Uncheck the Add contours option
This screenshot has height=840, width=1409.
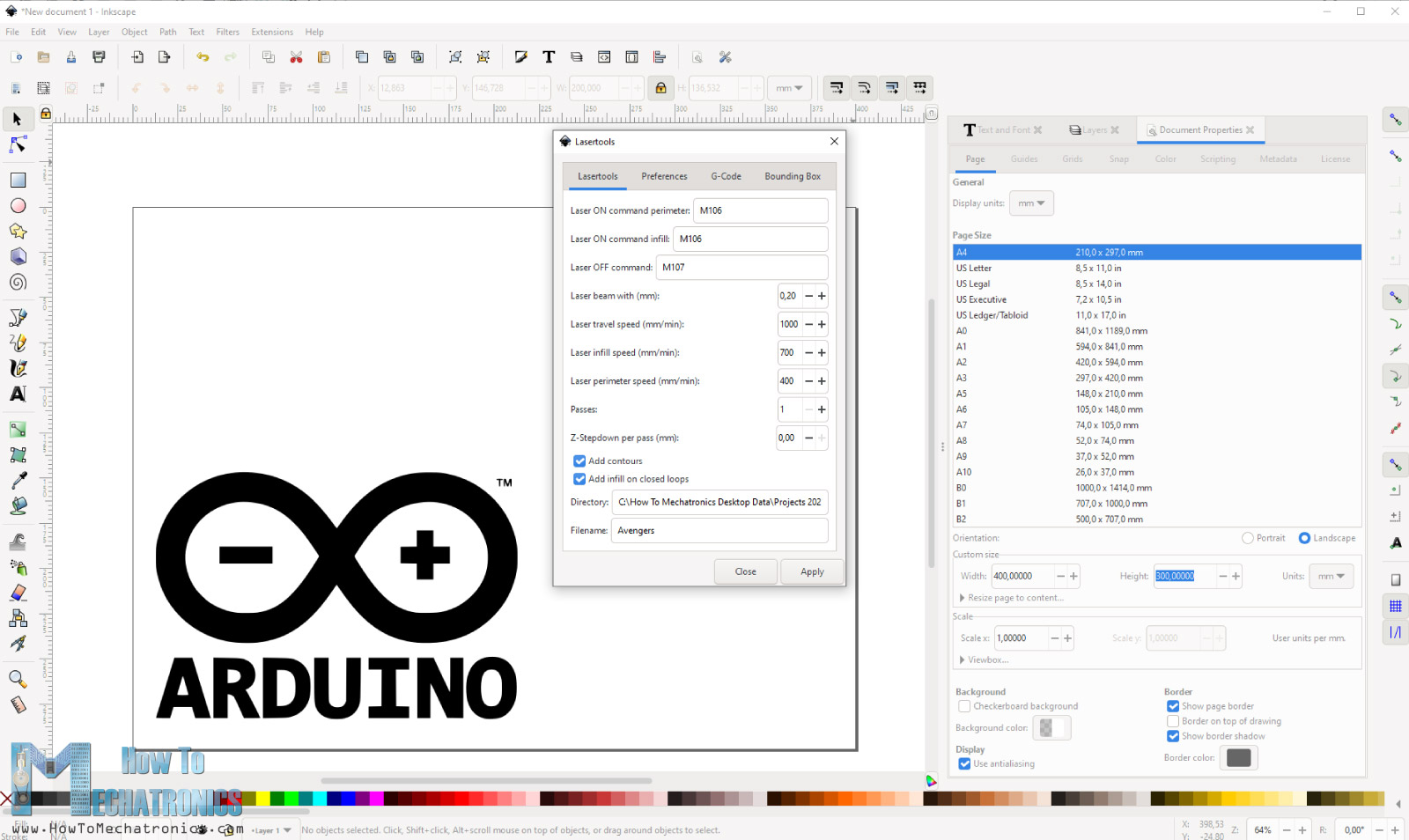579,461
